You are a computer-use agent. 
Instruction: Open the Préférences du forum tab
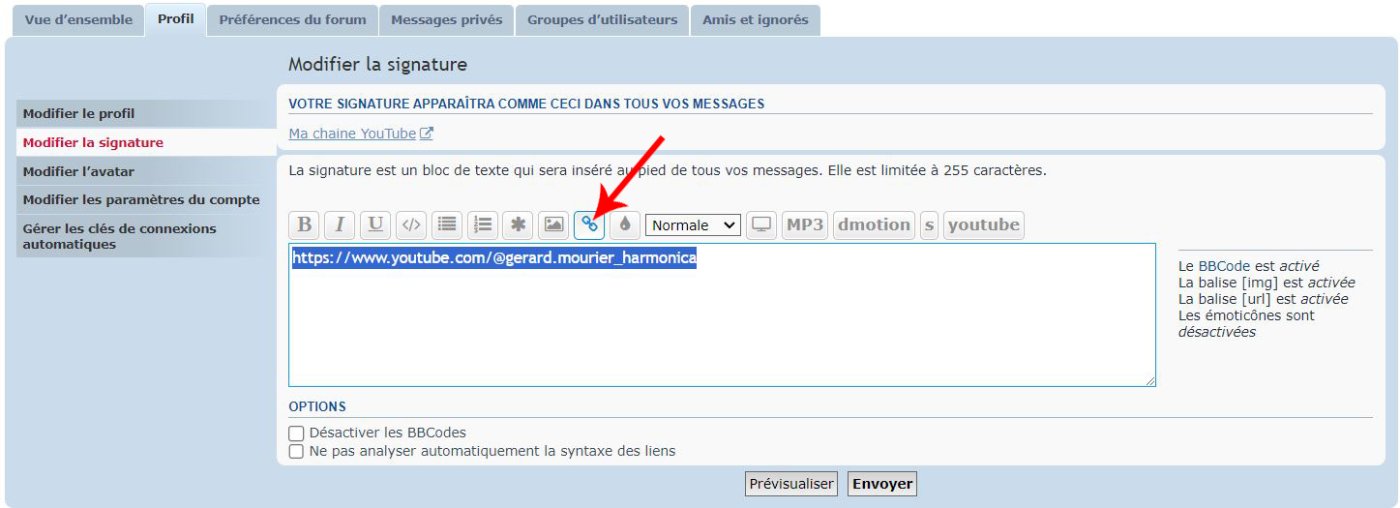293,20
